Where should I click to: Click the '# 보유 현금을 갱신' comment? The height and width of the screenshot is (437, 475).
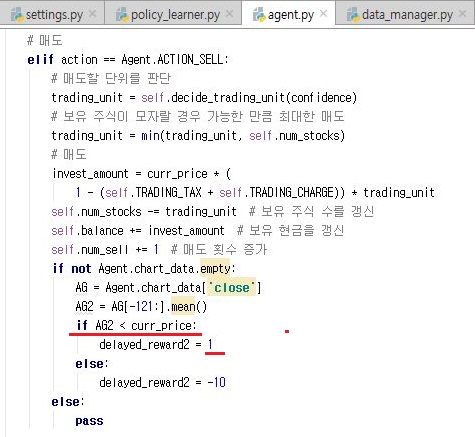pyautogui.click(x=290, y=230)
